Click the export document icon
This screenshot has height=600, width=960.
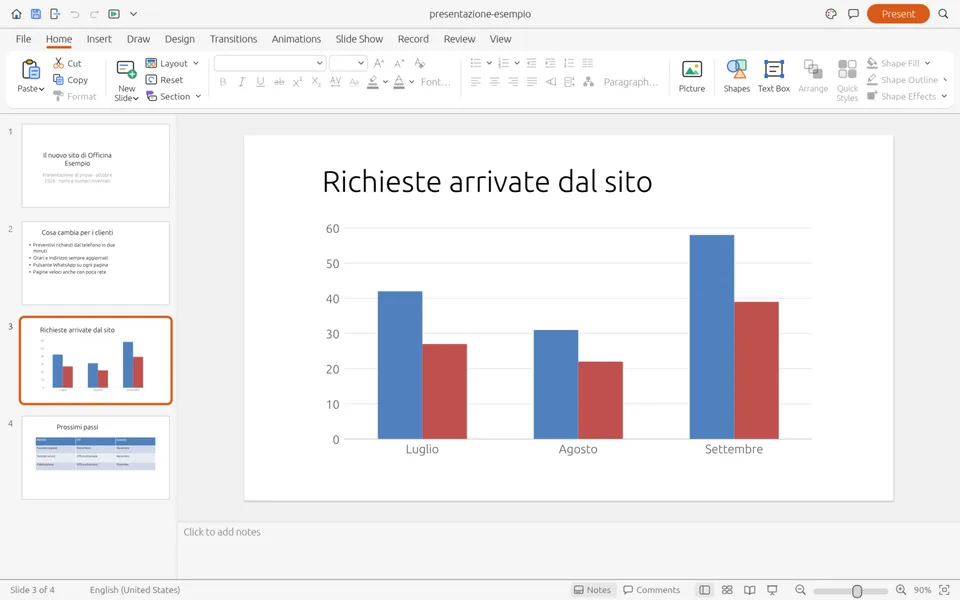point(55,13)
